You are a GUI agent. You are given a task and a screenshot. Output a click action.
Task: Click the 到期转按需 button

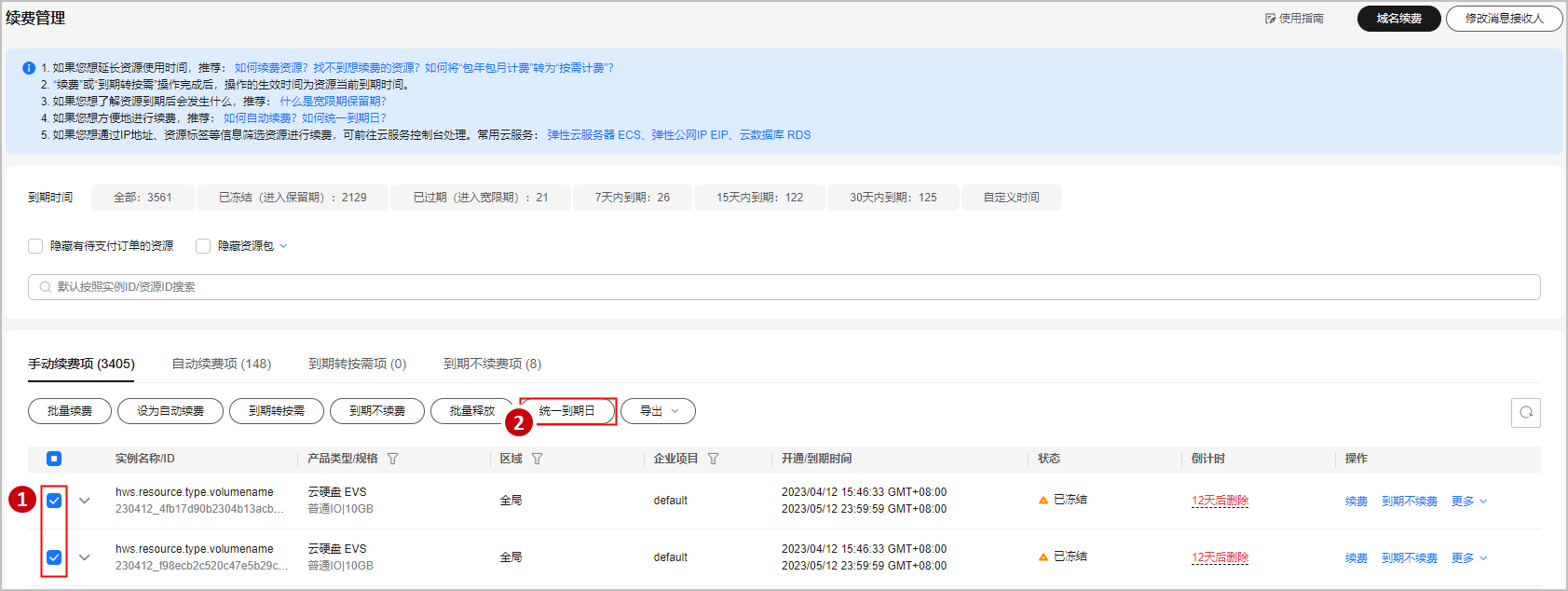point(277,411)
